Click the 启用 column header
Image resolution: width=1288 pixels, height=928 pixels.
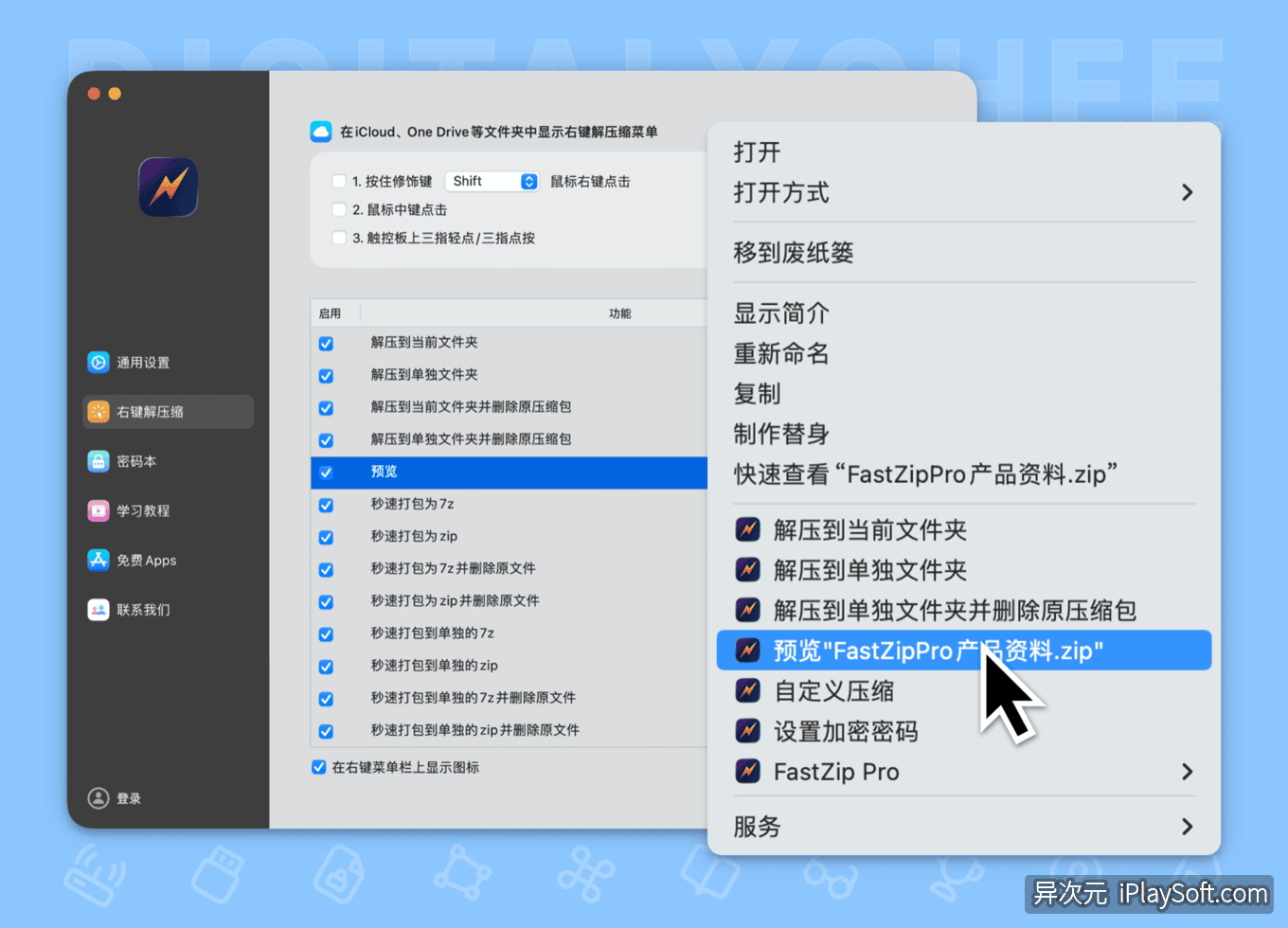(x=330, y=313)
